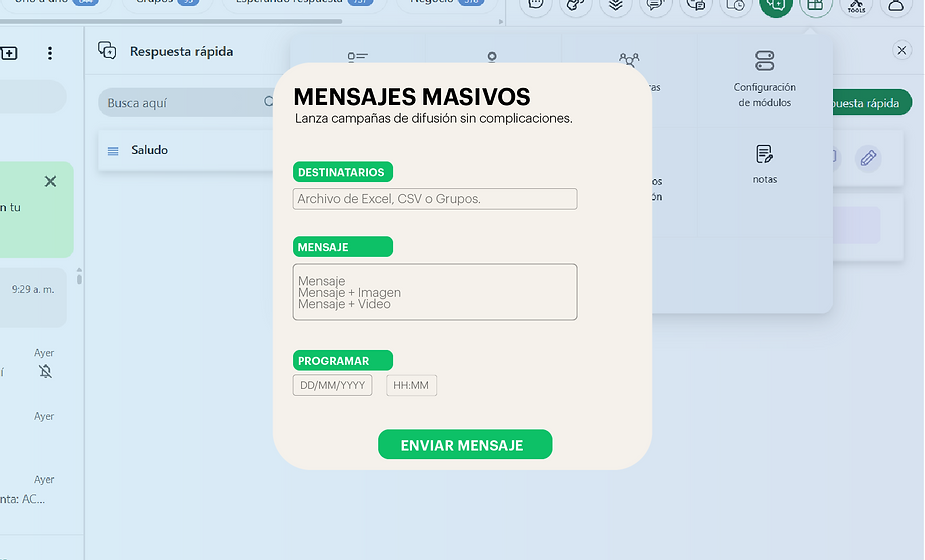Click the profile icon in top toolbar
The image size is (925, 560).
pyautogui.click(x=896, y=5)
